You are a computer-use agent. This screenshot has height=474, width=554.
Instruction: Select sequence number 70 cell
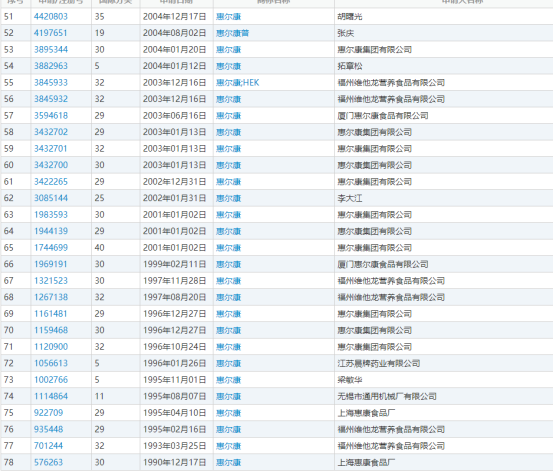point(16,330)
